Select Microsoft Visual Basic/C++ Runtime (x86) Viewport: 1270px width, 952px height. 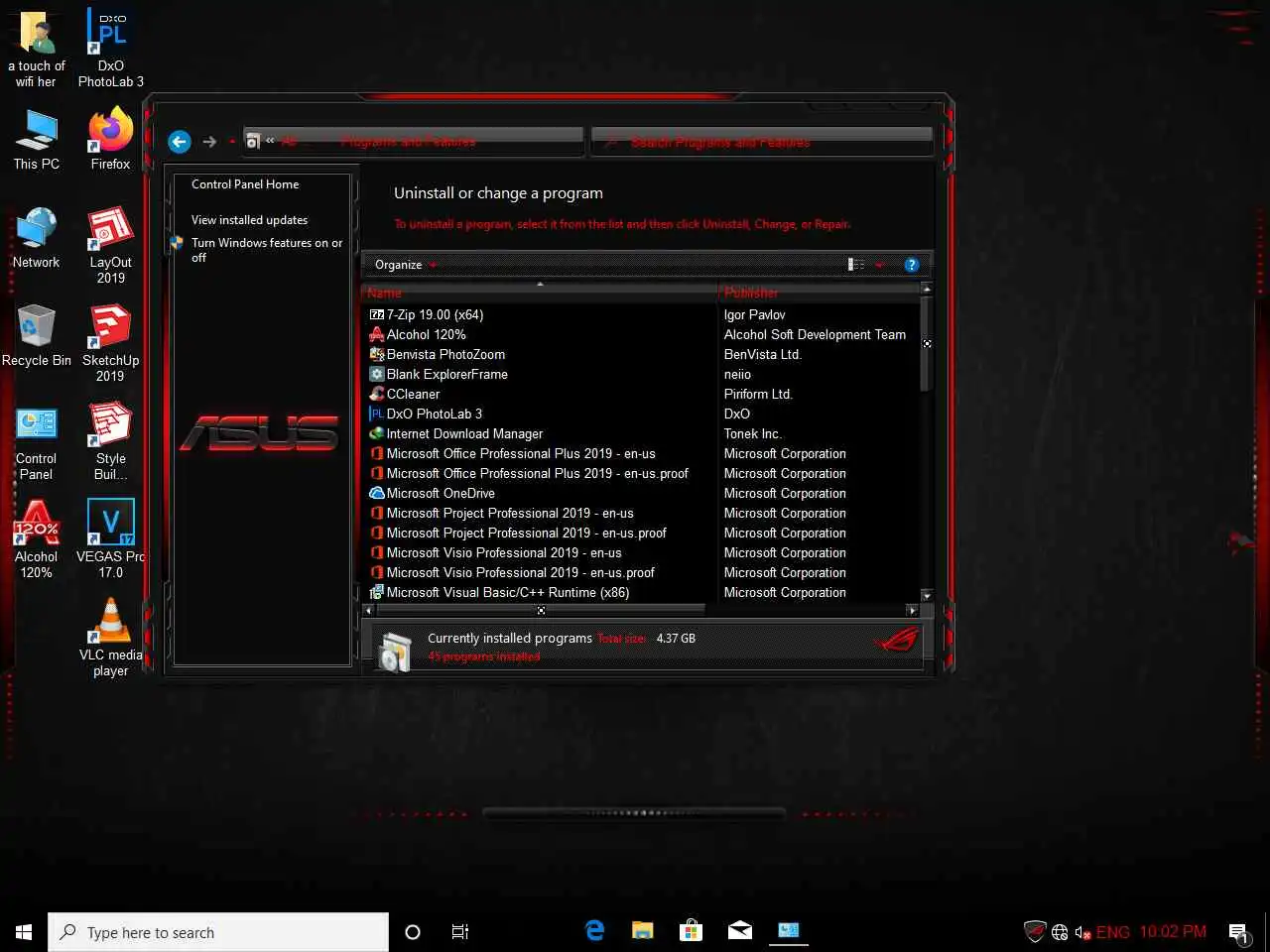[x=508, y=592]
